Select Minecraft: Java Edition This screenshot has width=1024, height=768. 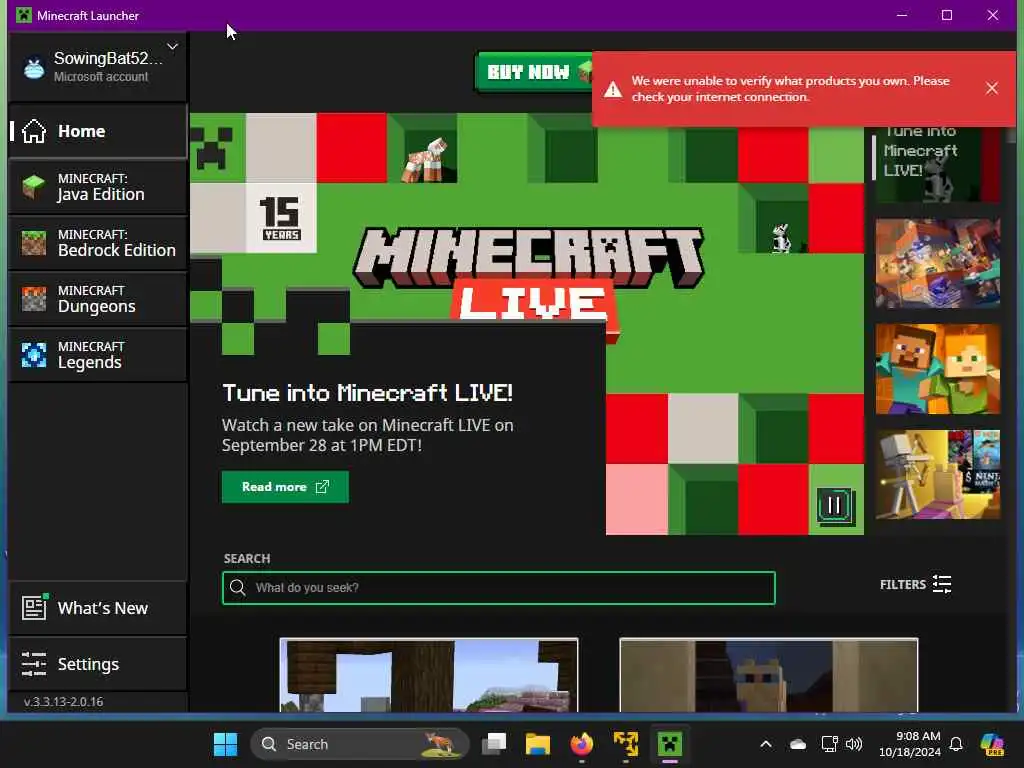click(98, 187)
